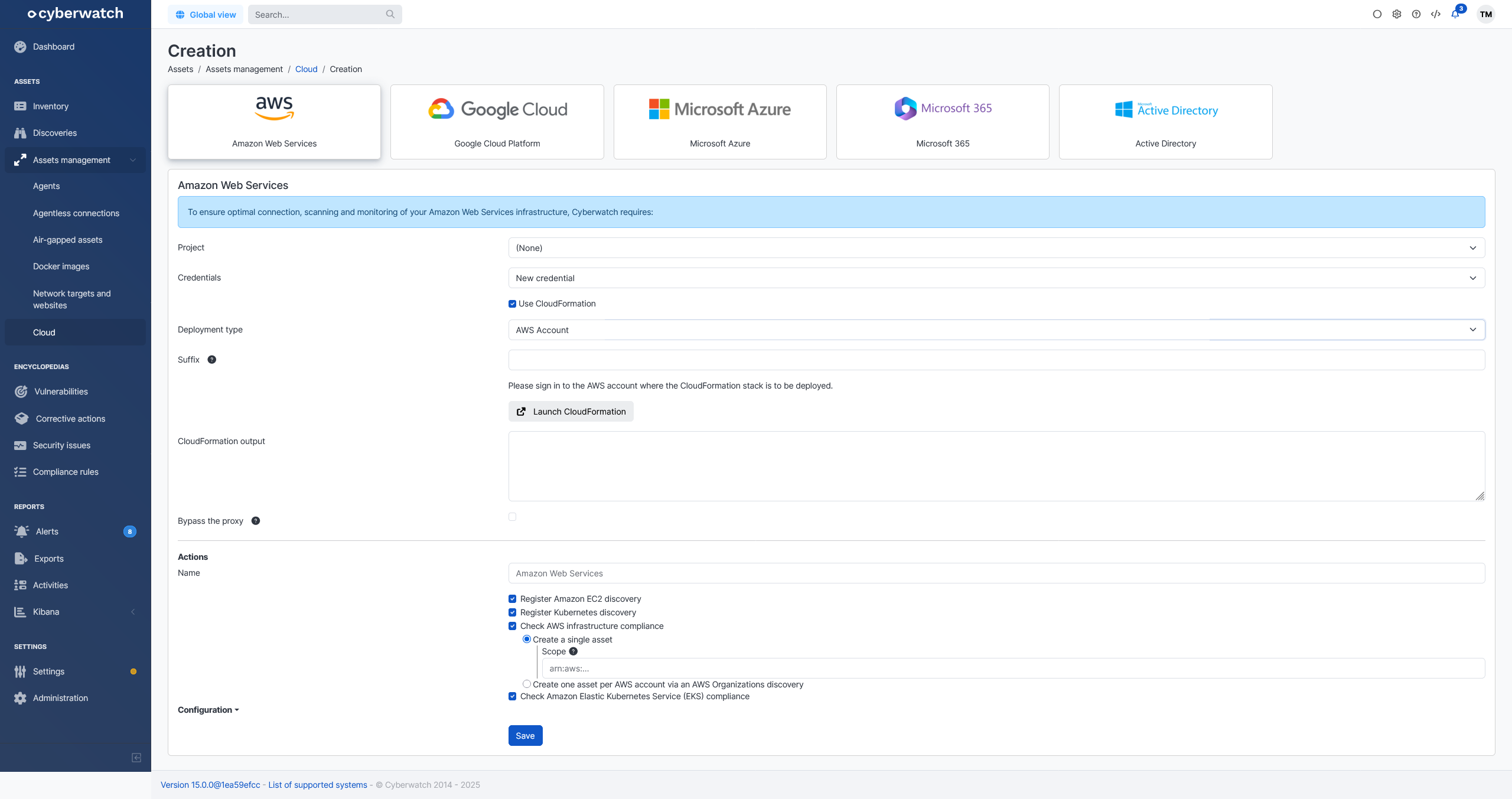
Task: Select Create a single asset radio
Action: tap(527, 639)
